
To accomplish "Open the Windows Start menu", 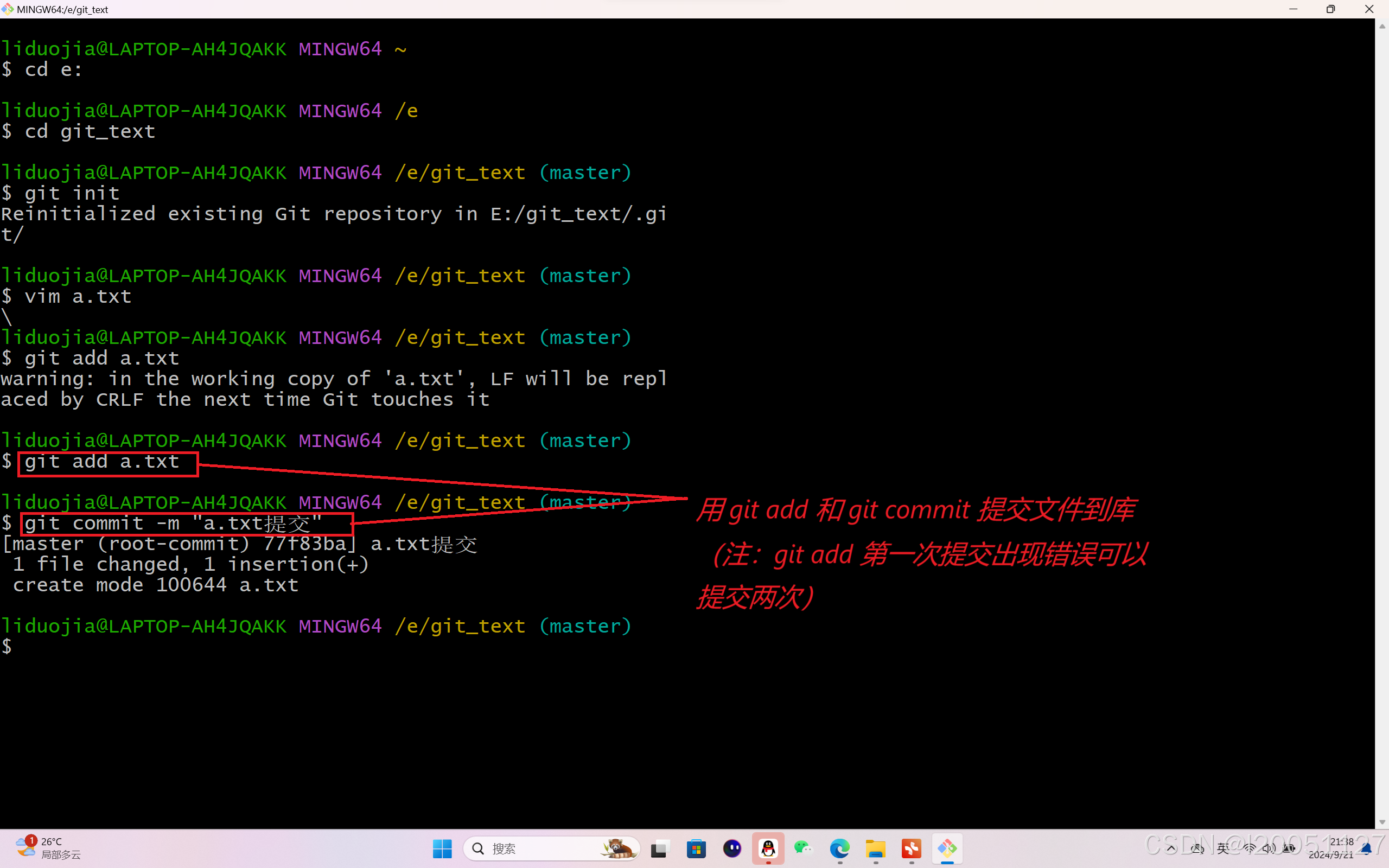I will [x=442, y=848].
